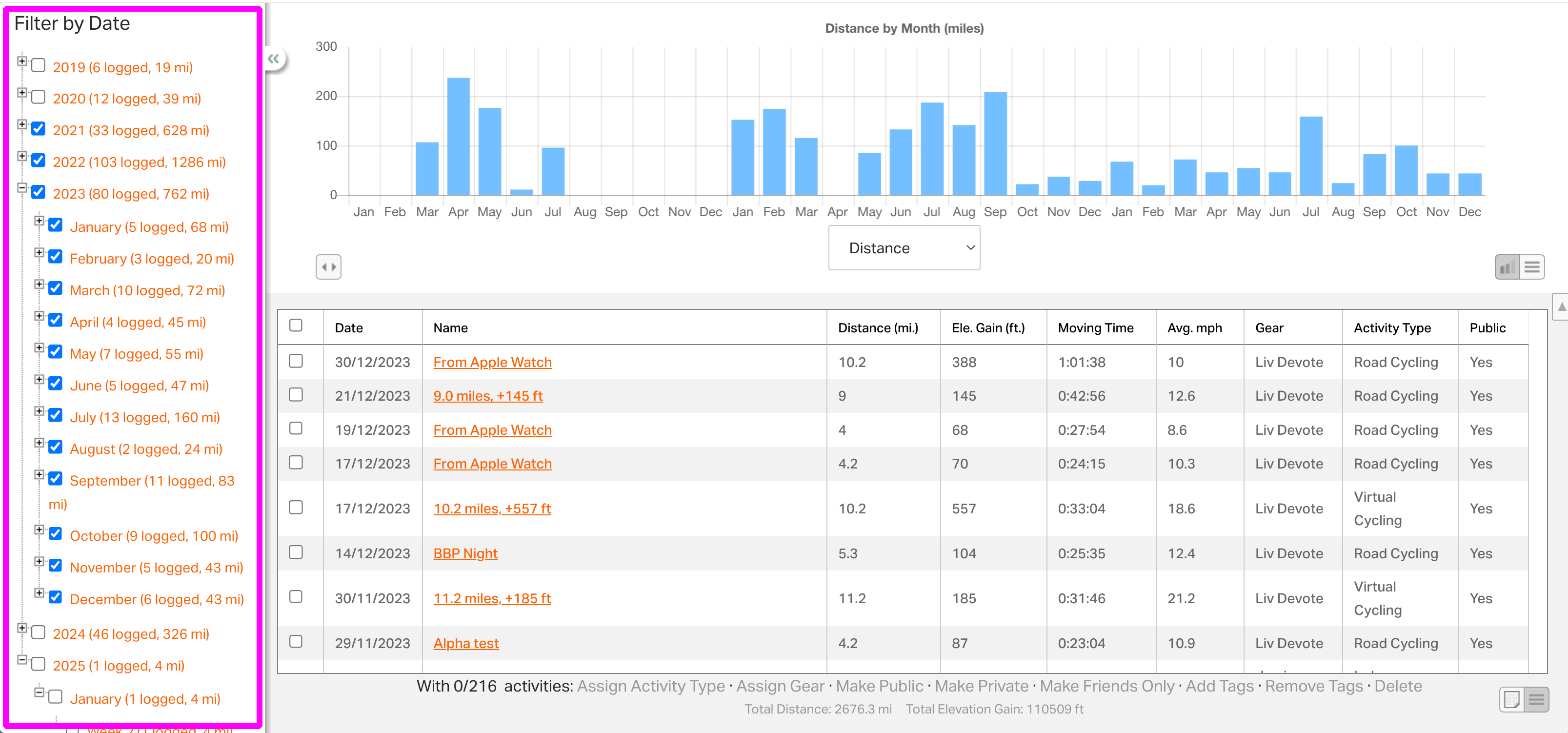Screen dimensions: 1568x733
Task: Collapse the 2023 year tree node
Action: coord(22,187)
